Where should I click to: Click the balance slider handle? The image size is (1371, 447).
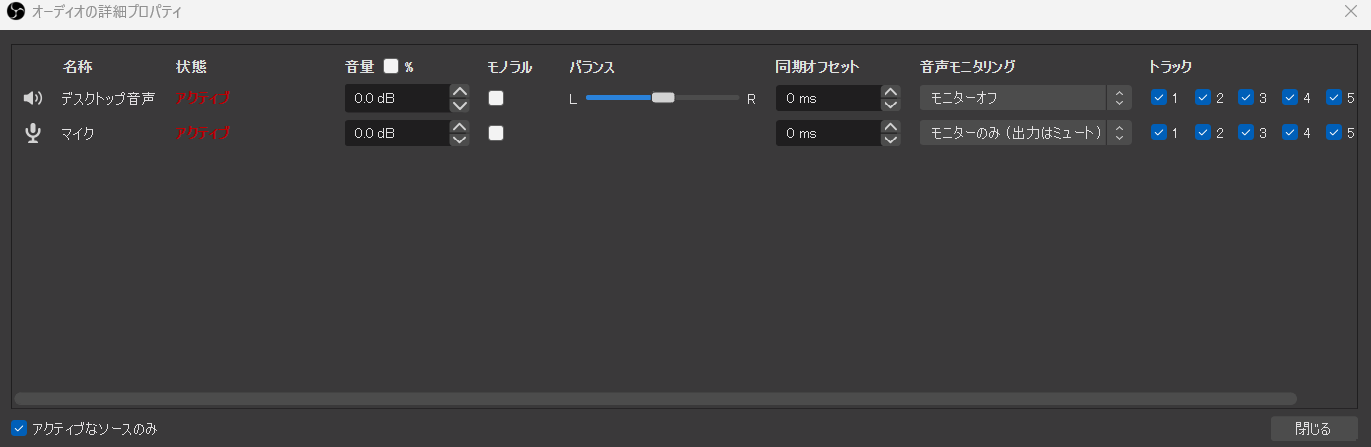click(x=663, y=98)
